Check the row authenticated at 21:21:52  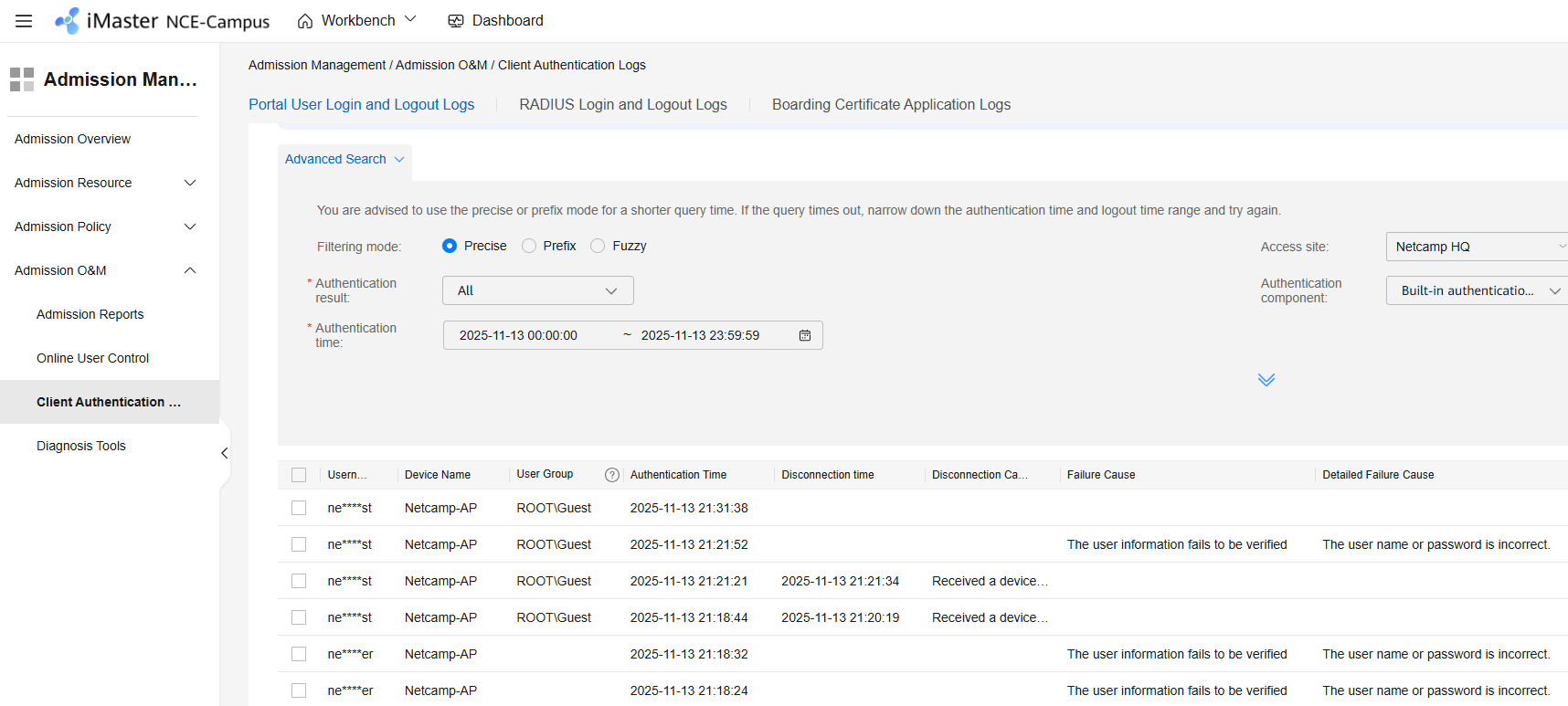(299, 544)
